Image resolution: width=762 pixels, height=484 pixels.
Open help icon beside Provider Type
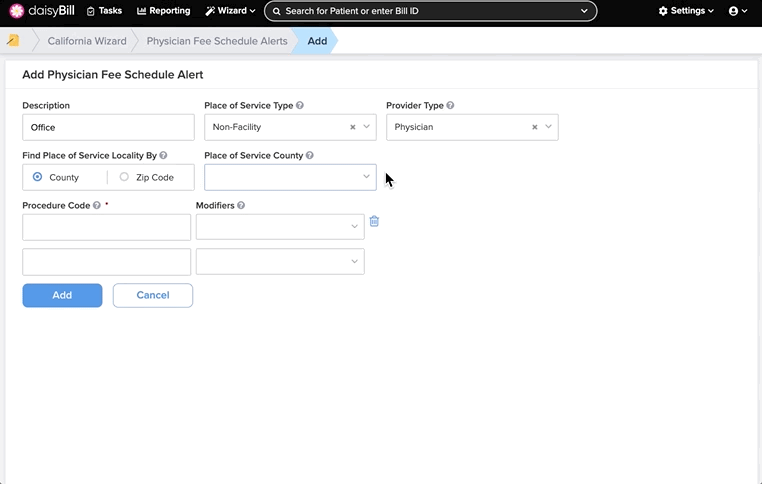450,105
